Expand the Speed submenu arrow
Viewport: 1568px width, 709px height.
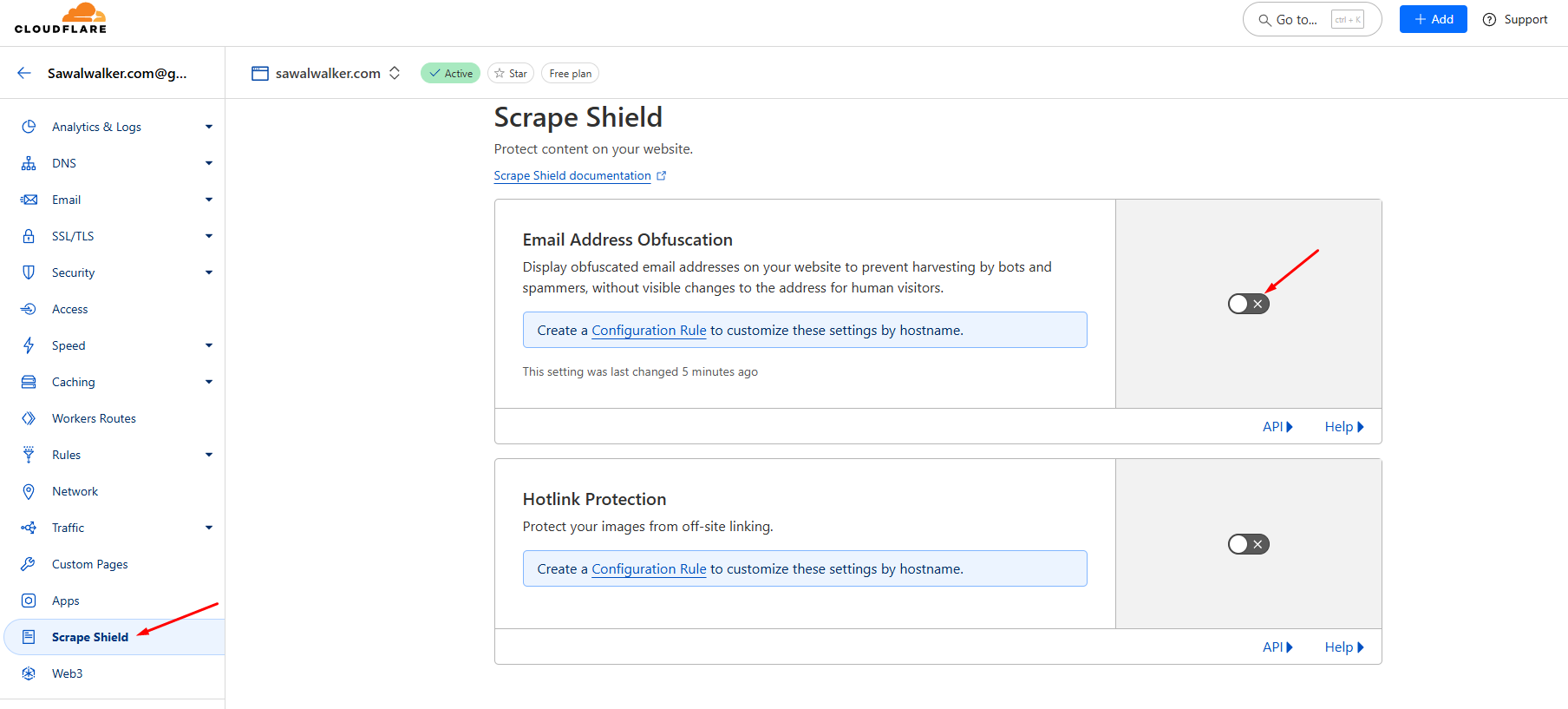point(209,345)
